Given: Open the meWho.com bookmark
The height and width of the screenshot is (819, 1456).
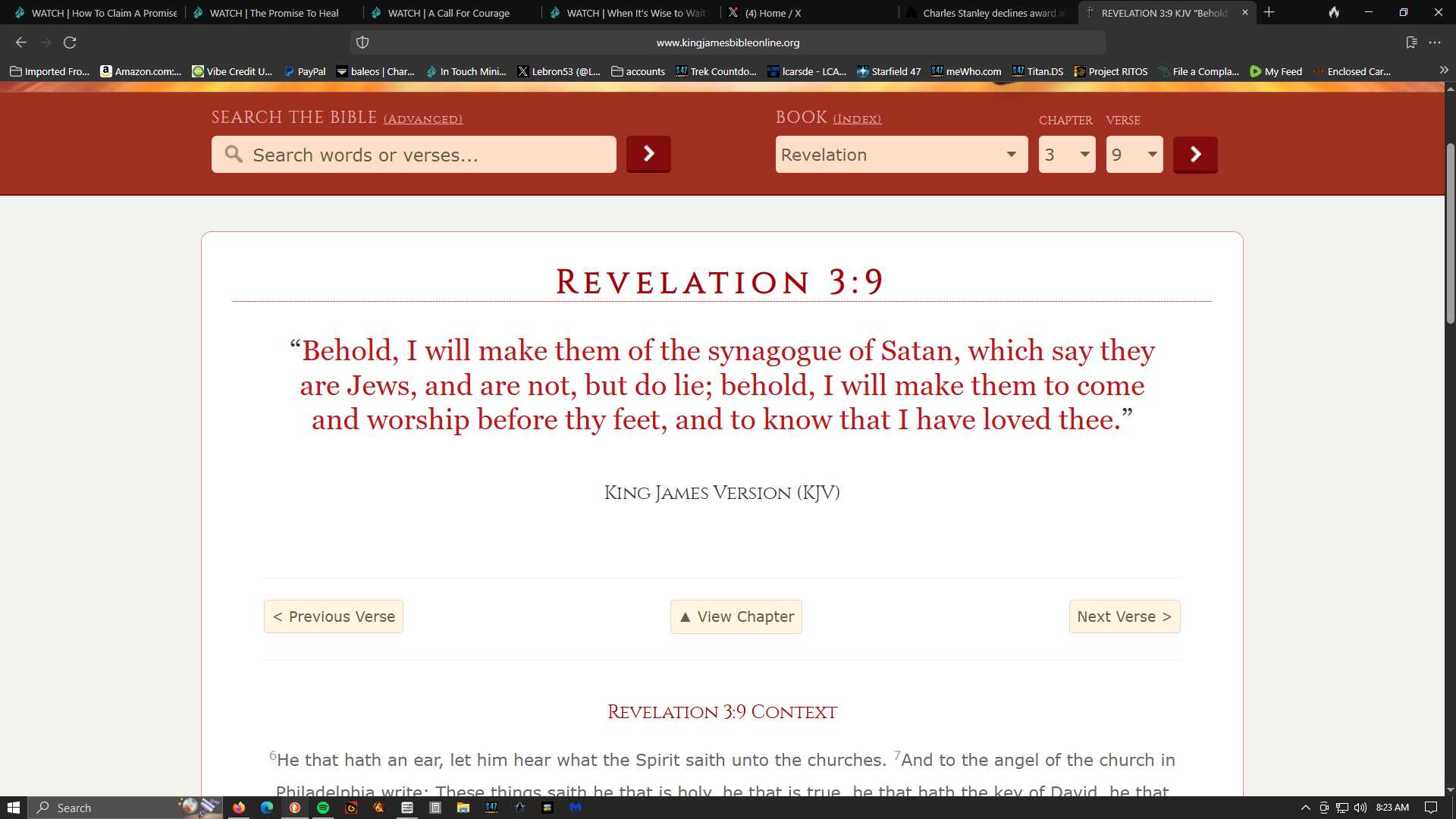Looking at the screenshot, I should tap(966, 71).
